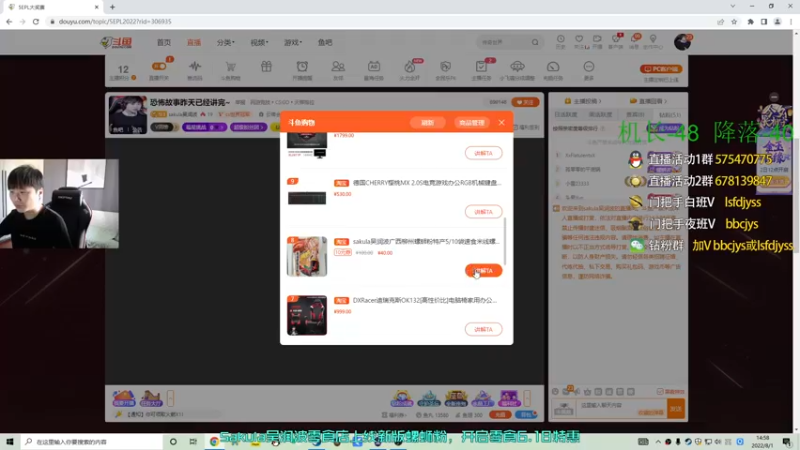Open the Douyu logo homepage
Viewport: 800px width, 450px height.
(x=117, y=42)
